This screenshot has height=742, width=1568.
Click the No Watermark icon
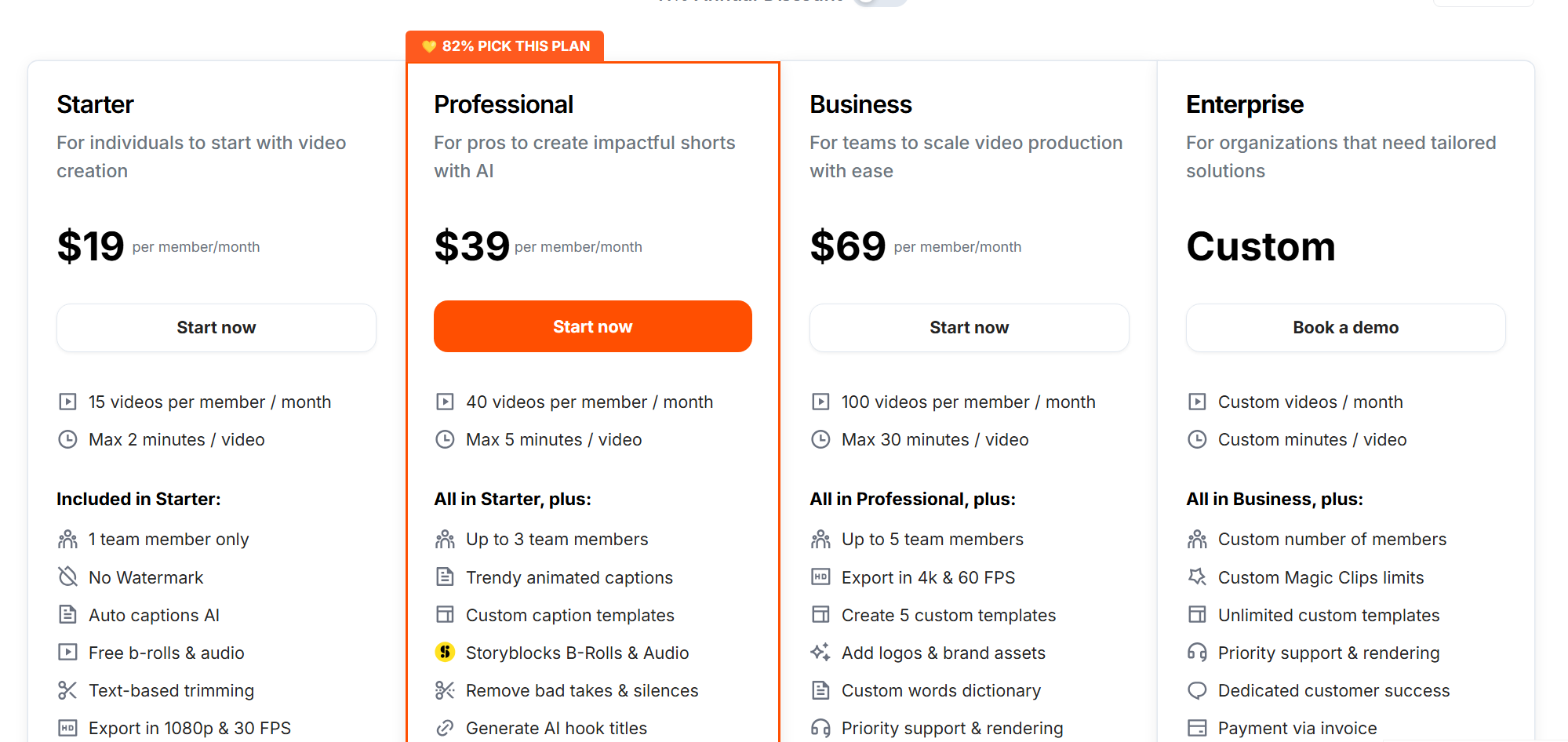point(68,577)
